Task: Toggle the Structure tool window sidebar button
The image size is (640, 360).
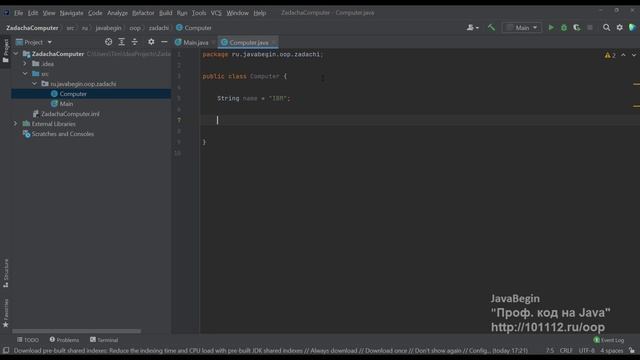Action: 5,273
